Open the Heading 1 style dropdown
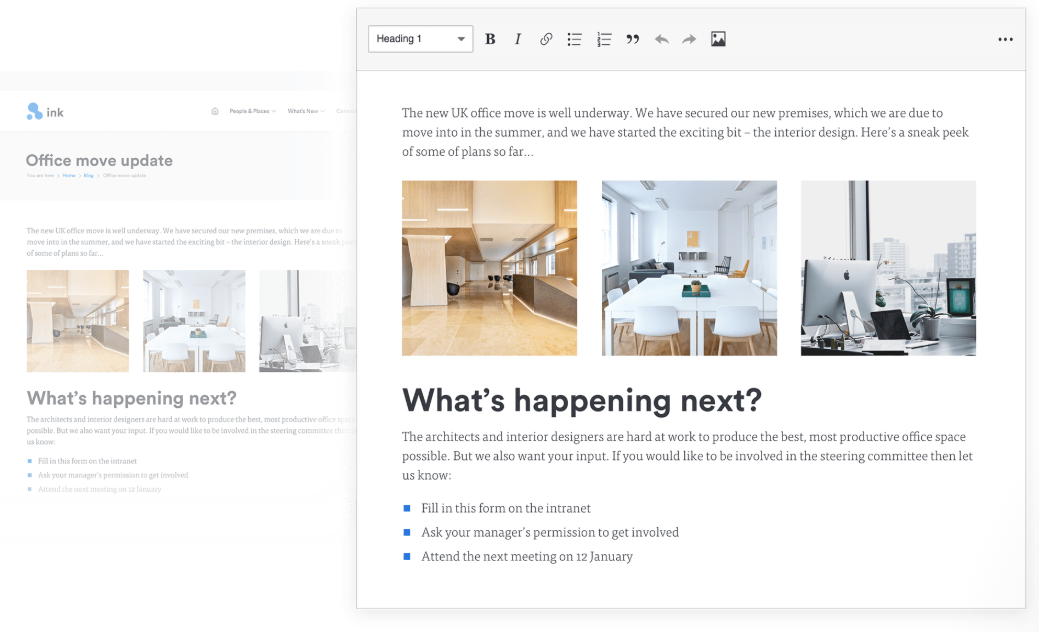 [420, 38]
